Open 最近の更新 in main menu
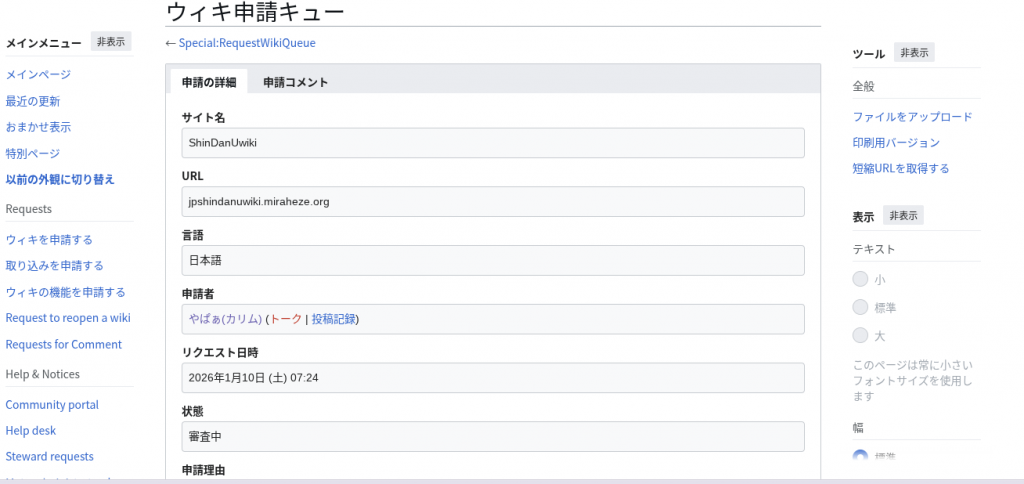 pos(33,101)
